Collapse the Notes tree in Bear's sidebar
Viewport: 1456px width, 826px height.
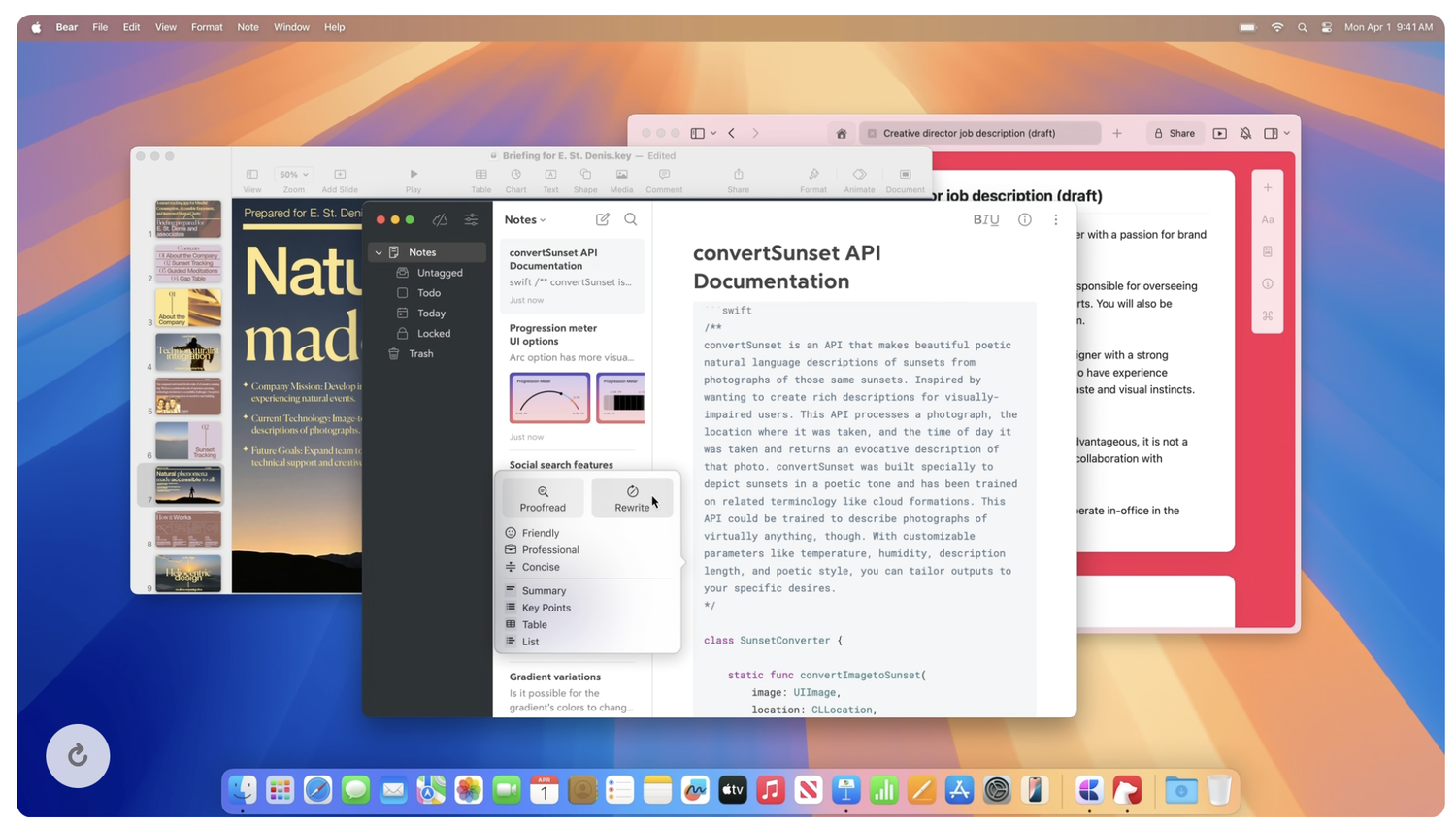coord(379,252)
